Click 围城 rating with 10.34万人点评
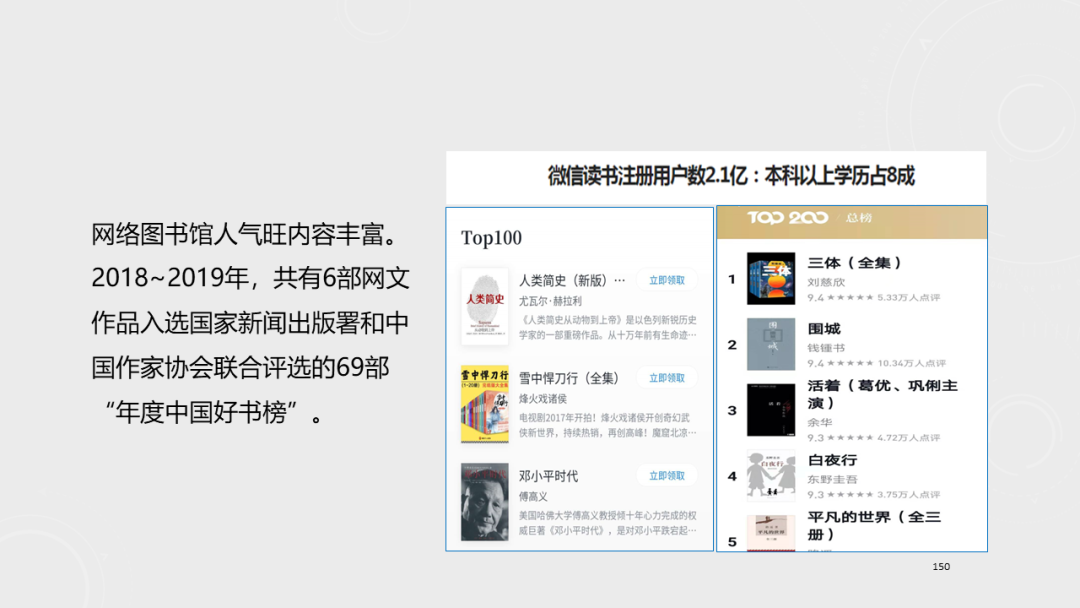Screen dimensions: 1080x608 (x=877, y=363)
